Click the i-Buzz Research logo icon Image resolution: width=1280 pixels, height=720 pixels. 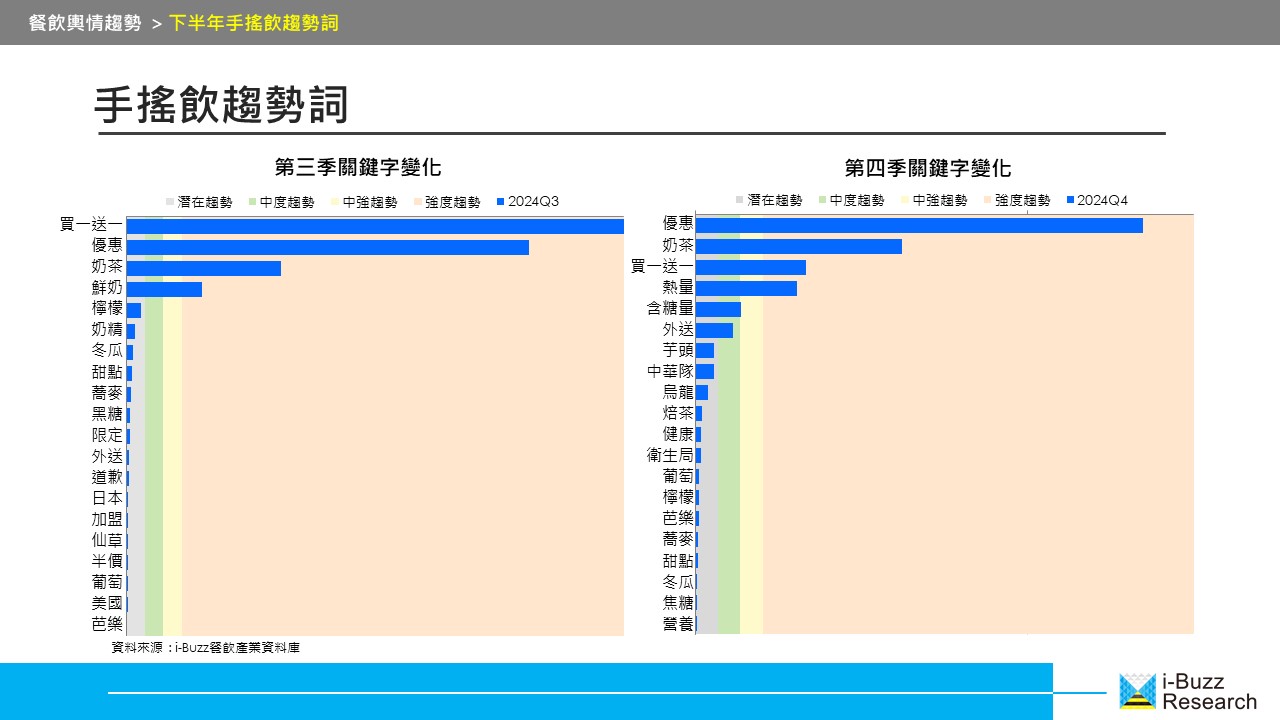click(1137, 691)
